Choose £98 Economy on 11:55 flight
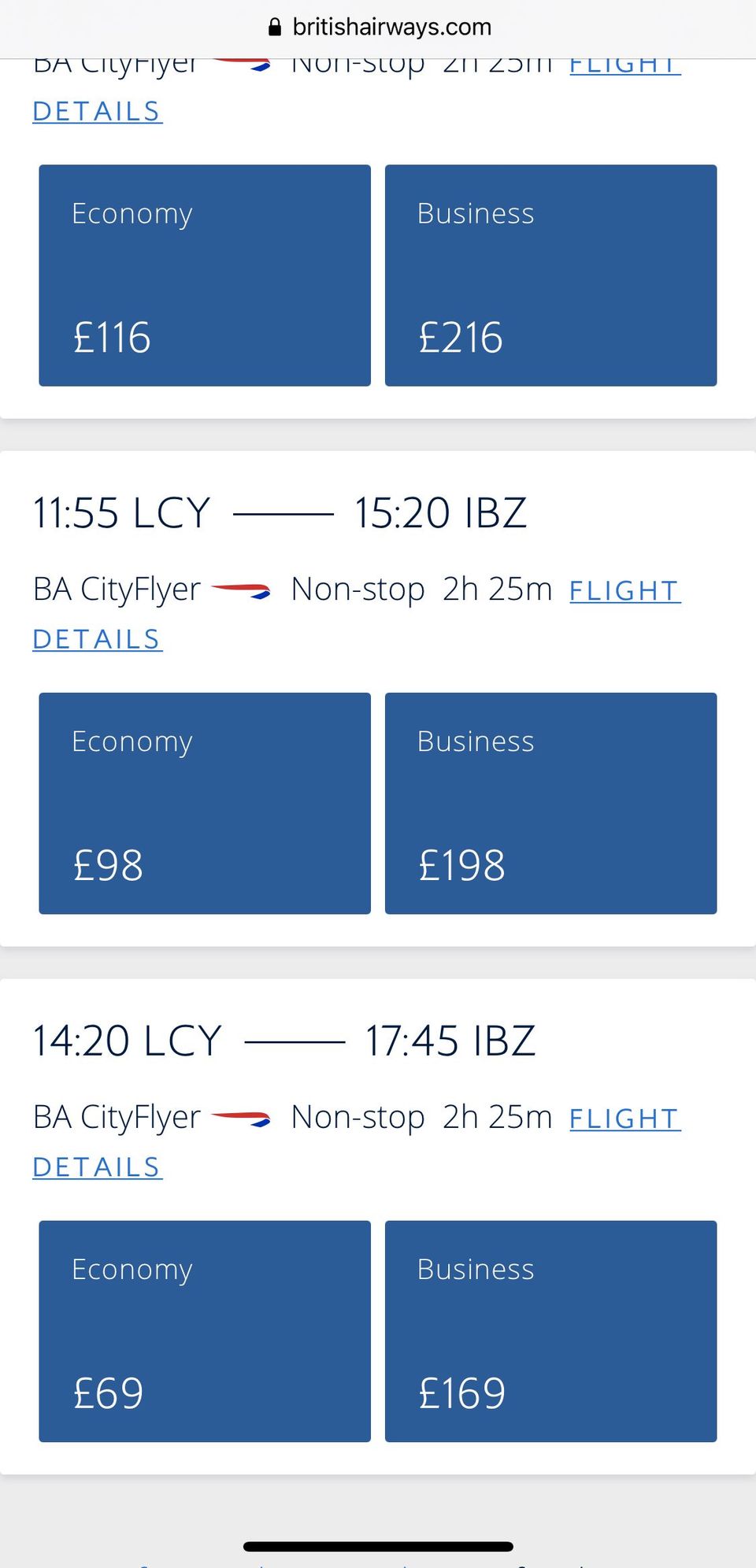 pyautogui.click(x=205, y=803)
